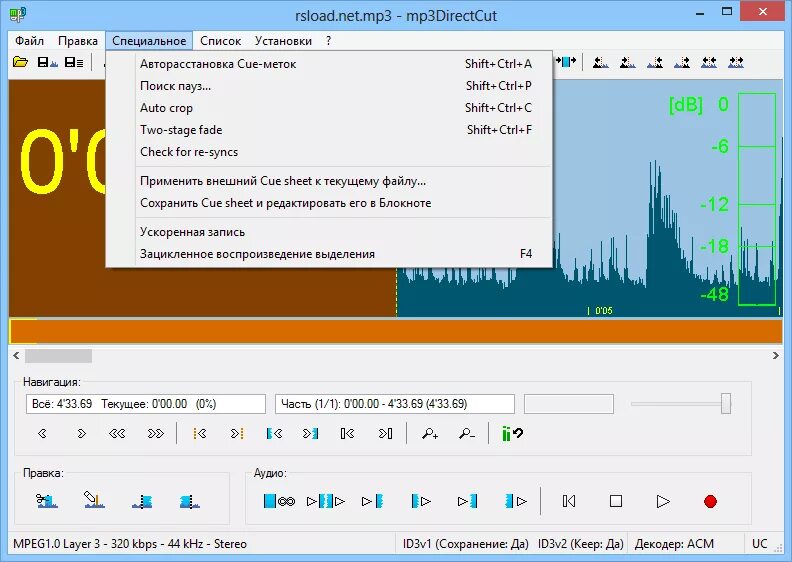Zoom out with the magnifier minus icon
Screen dimensions: 792x562
coord(467,433)
